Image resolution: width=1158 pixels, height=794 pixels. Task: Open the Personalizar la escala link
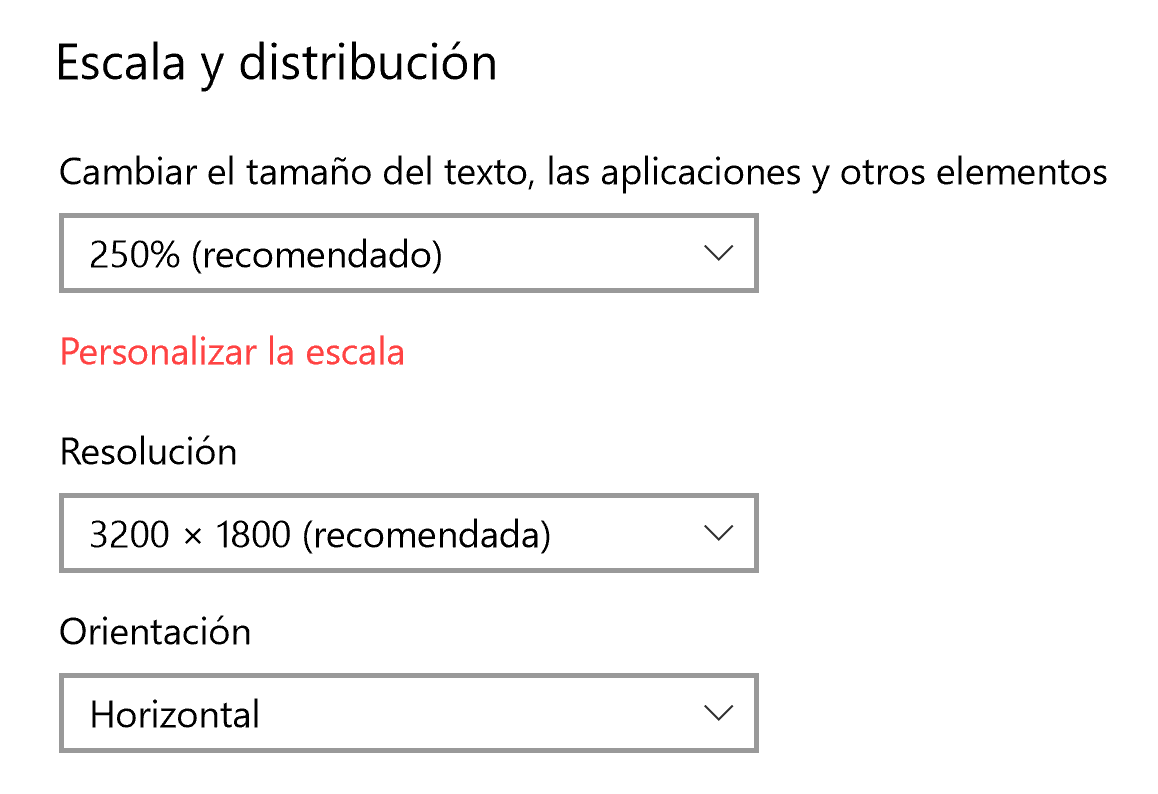[232, 352]
